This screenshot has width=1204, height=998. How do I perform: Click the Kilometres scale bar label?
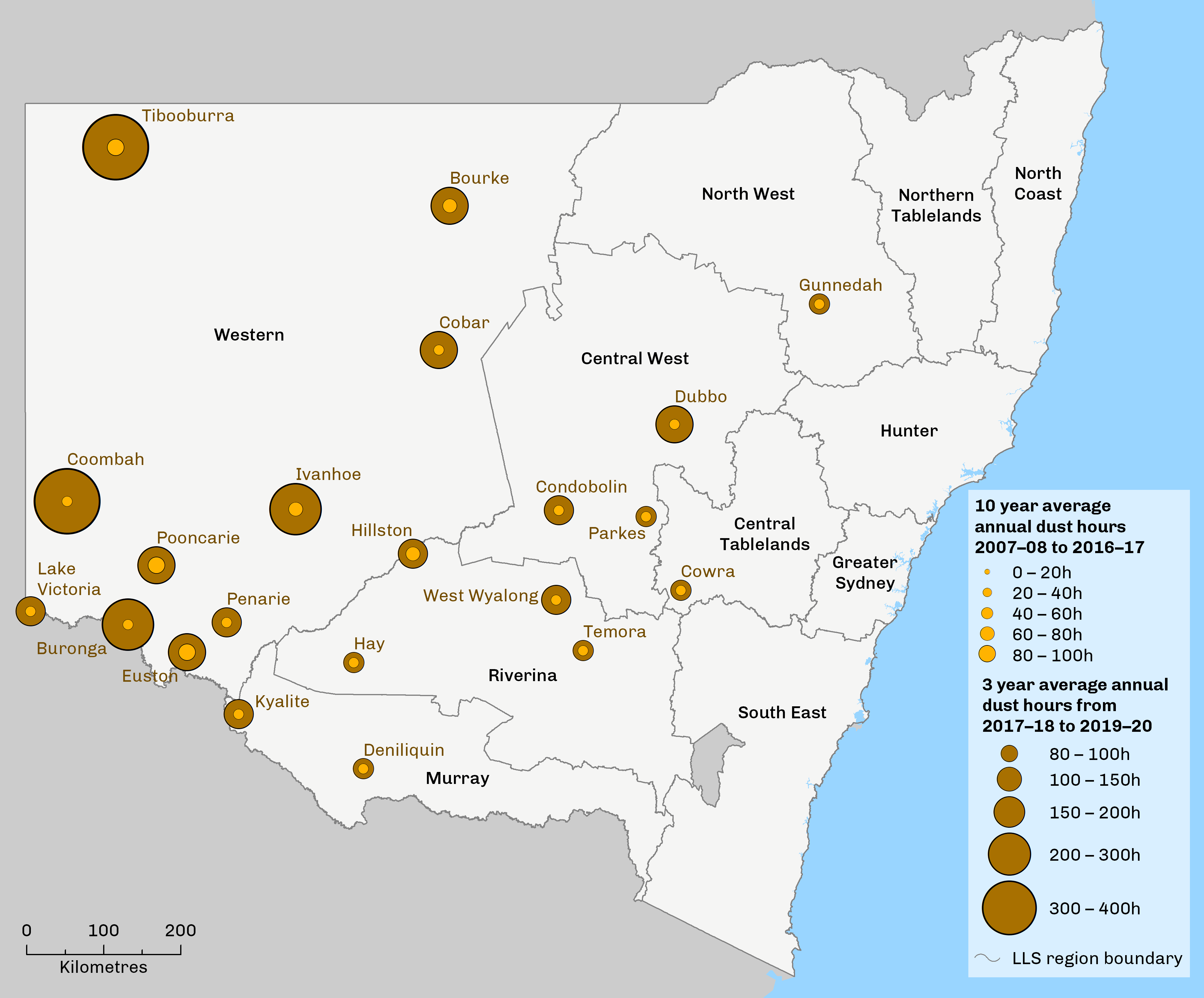pyautogui.click(x=103, y=967)
